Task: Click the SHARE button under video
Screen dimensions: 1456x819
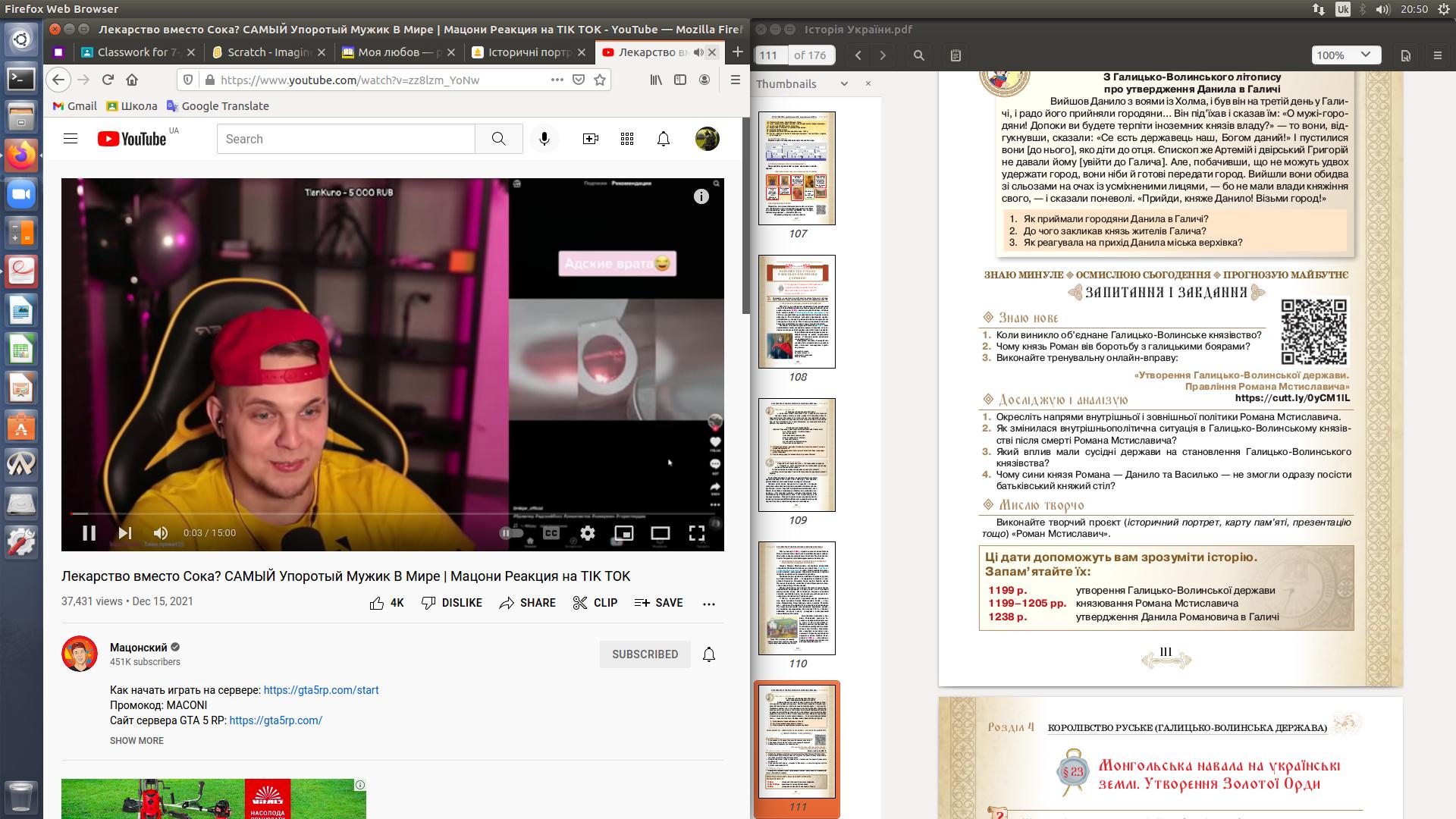Action: (x=528, y=603)
